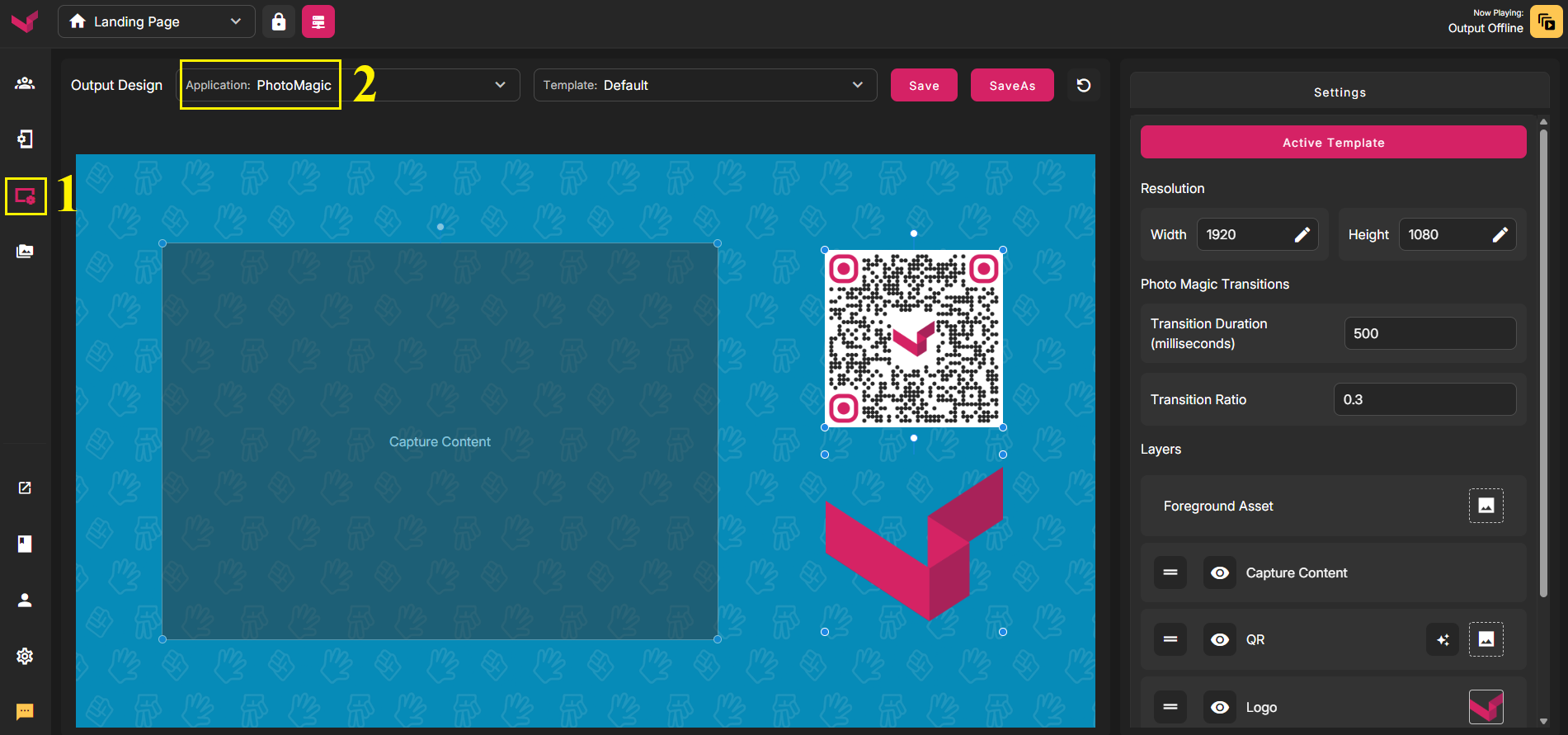Screen dimensions: 1568x735
Task: Select the pink logo on canvas
Action: (x=914, y=544)
